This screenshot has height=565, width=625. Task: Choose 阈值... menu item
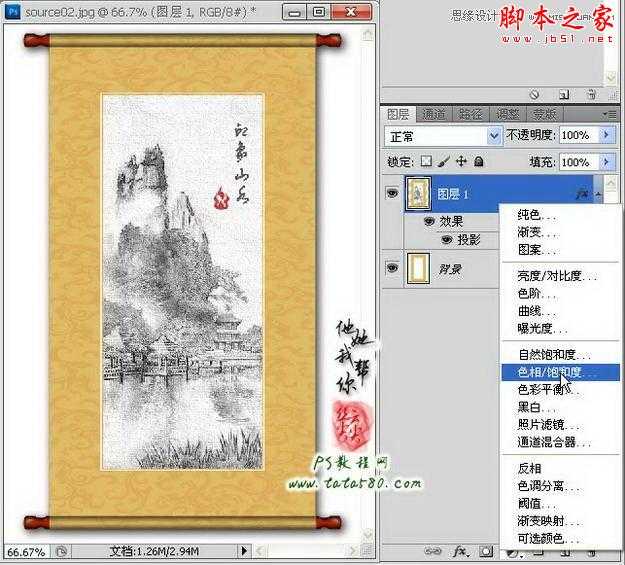click(560, 503)
